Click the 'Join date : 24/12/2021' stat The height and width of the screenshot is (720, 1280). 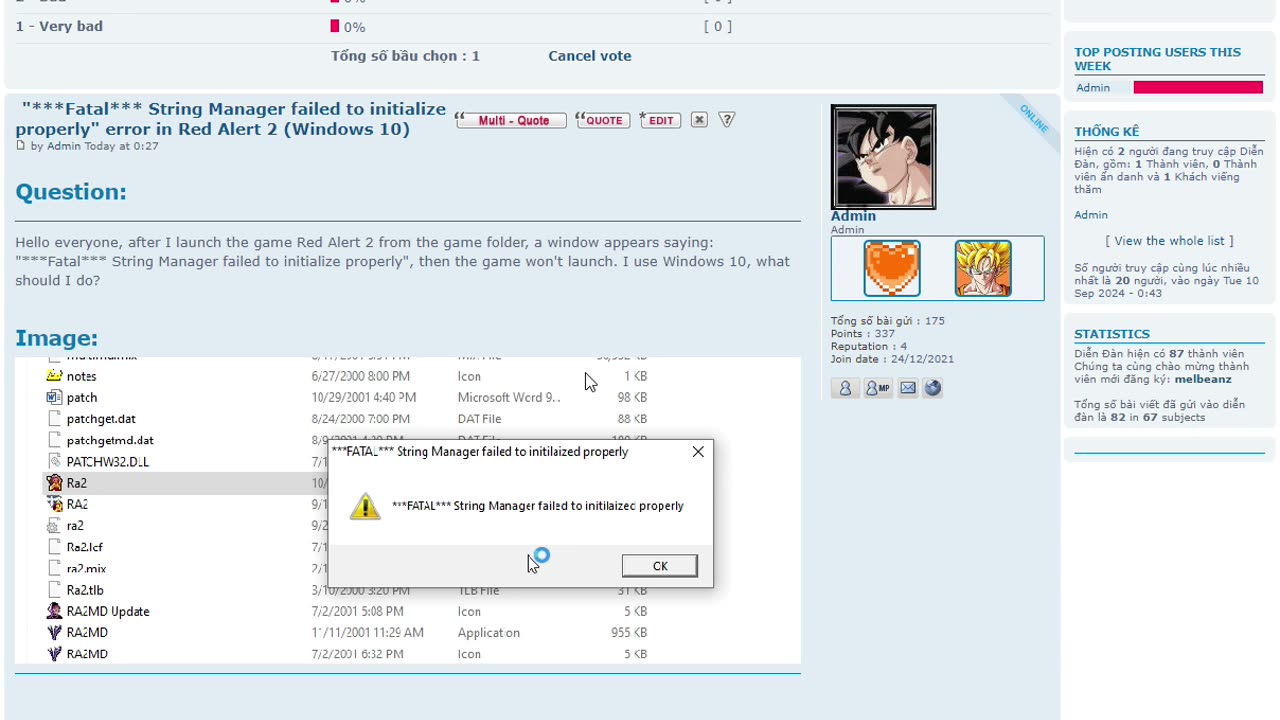pyautogui.click(x=892, y=359)
